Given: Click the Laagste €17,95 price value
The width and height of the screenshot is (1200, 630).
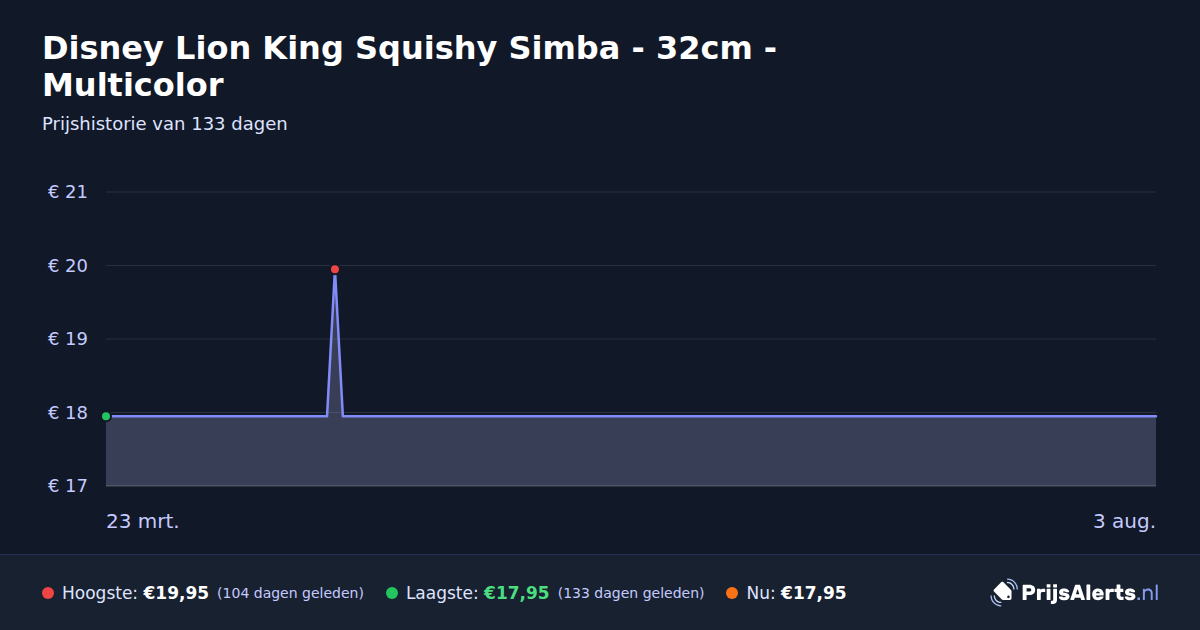Looking at the screenshot, I should click(516, 593).
